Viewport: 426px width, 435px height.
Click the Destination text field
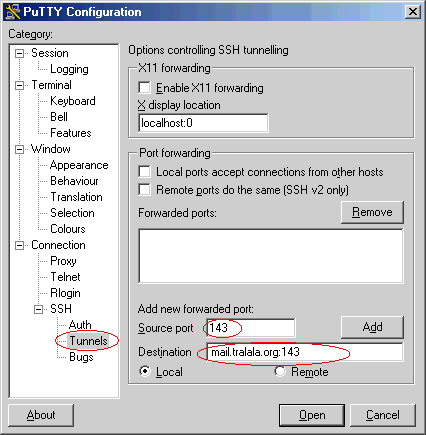(305, 352)
